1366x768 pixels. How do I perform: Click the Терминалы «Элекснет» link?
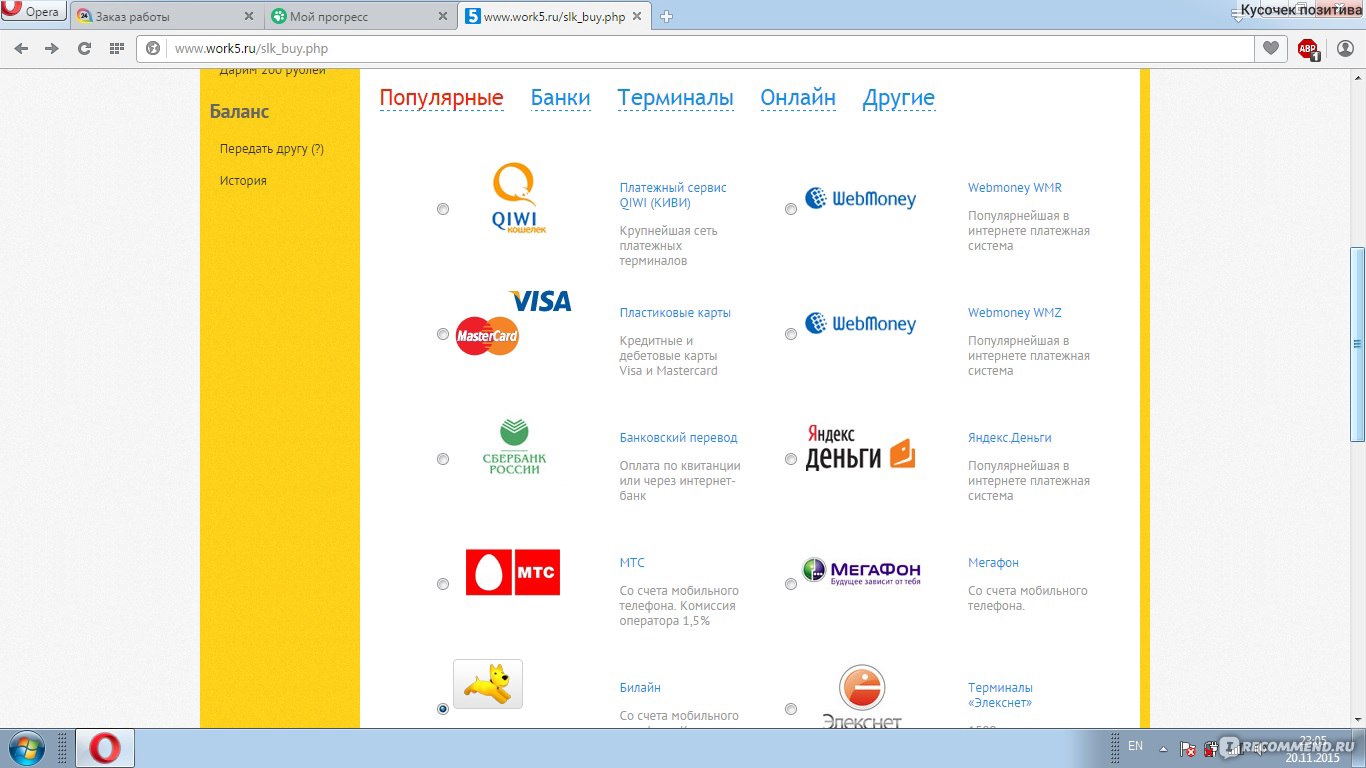click(x=1000, y=695)
